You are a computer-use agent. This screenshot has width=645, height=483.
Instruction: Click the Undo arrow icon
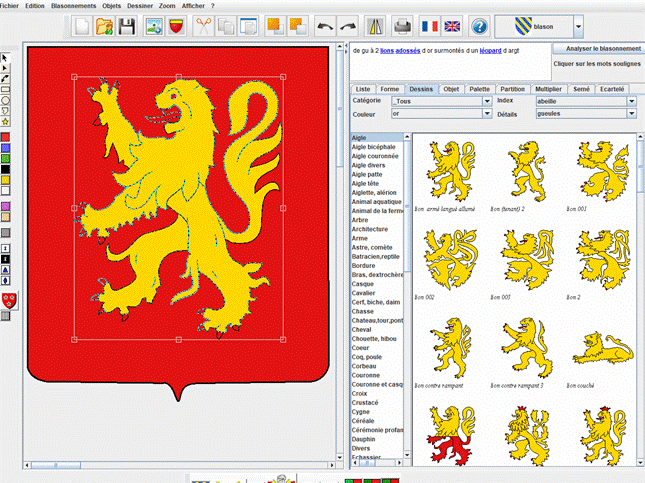326,26
